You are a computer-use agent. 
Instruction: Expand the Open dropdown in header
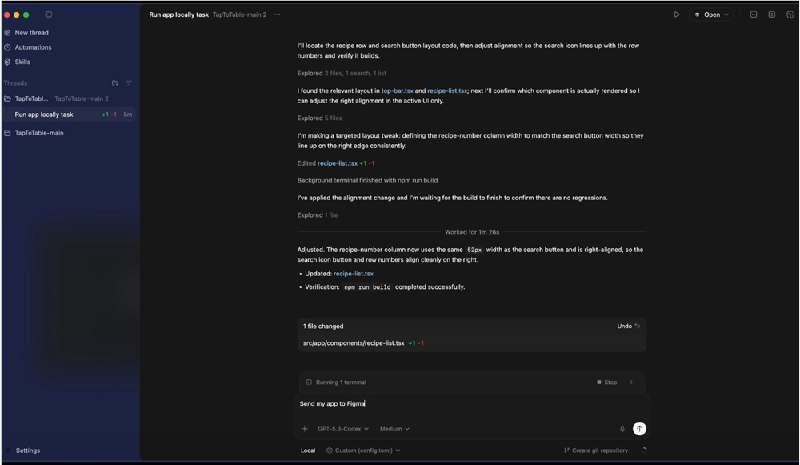712,14
